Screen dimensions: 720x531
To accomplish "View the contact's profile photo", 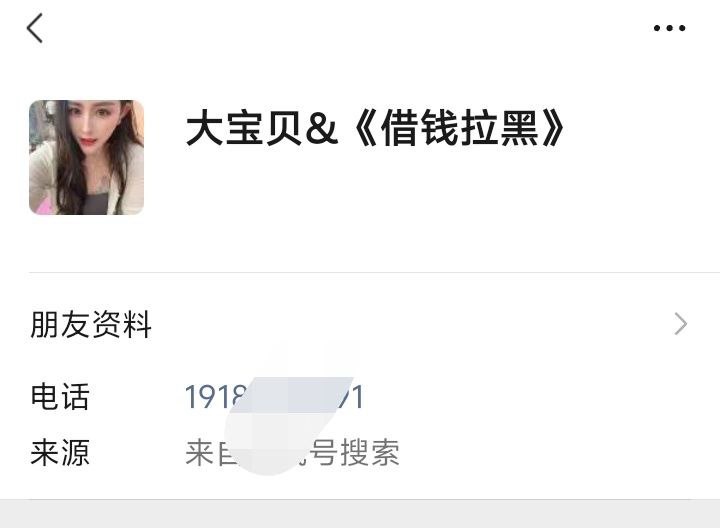I will click(86, 157).
